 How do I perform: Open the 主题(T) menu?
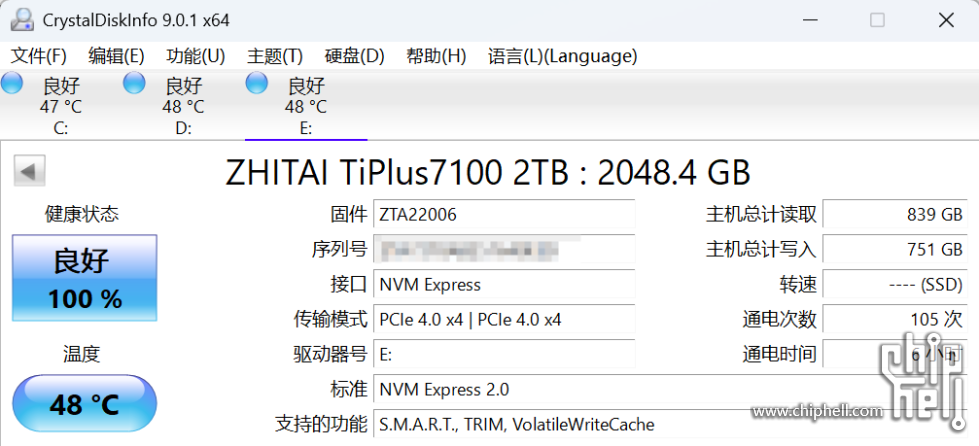point(275,56)
